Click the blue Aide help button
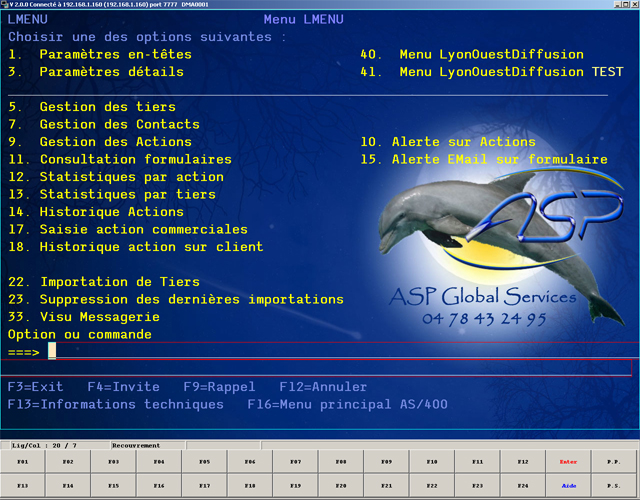The height and width of the screenshot is (500, 640). pyautogui.click(x=568, y=486)
